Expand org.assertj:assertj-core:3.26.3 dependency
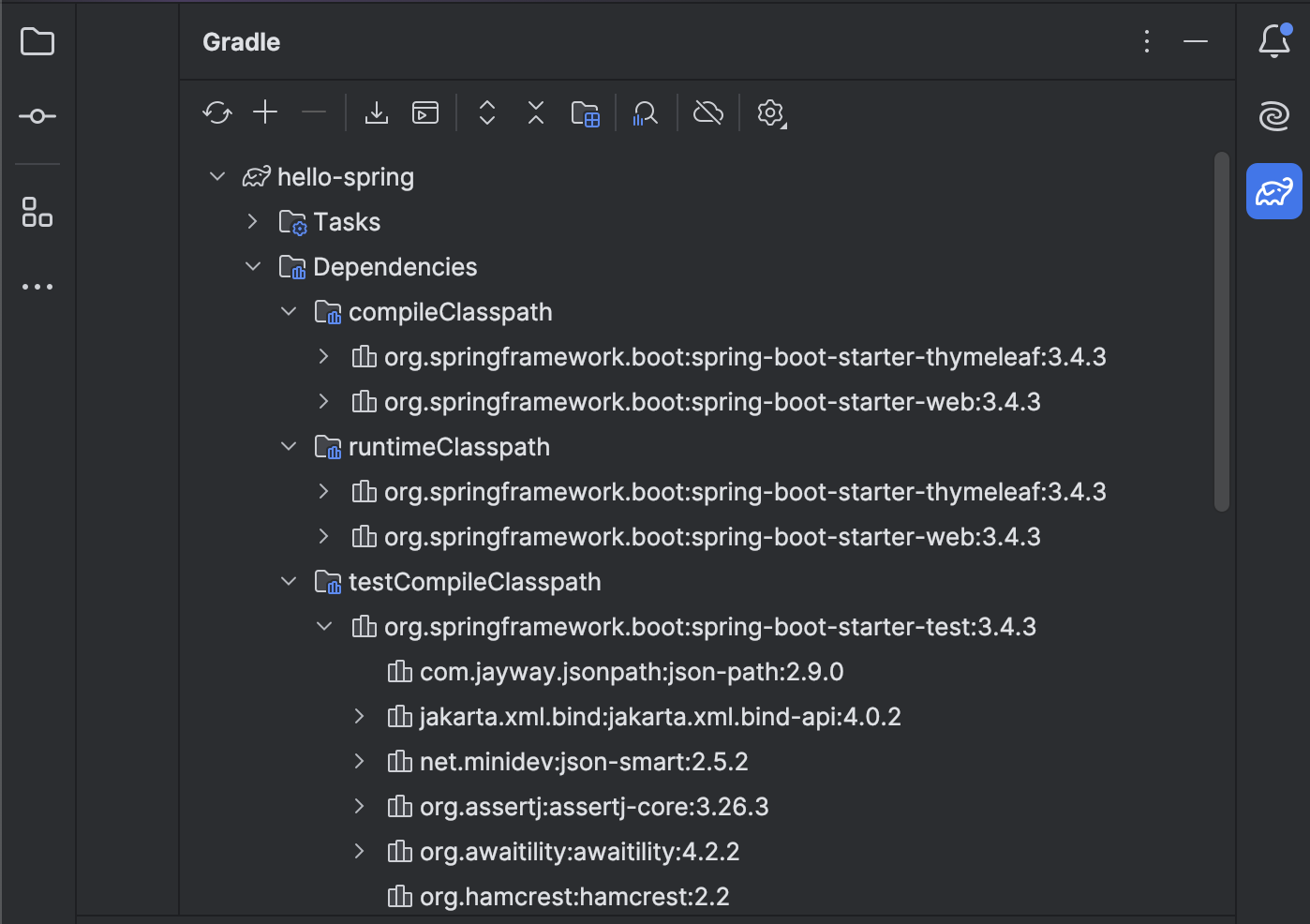 [360, 806]
